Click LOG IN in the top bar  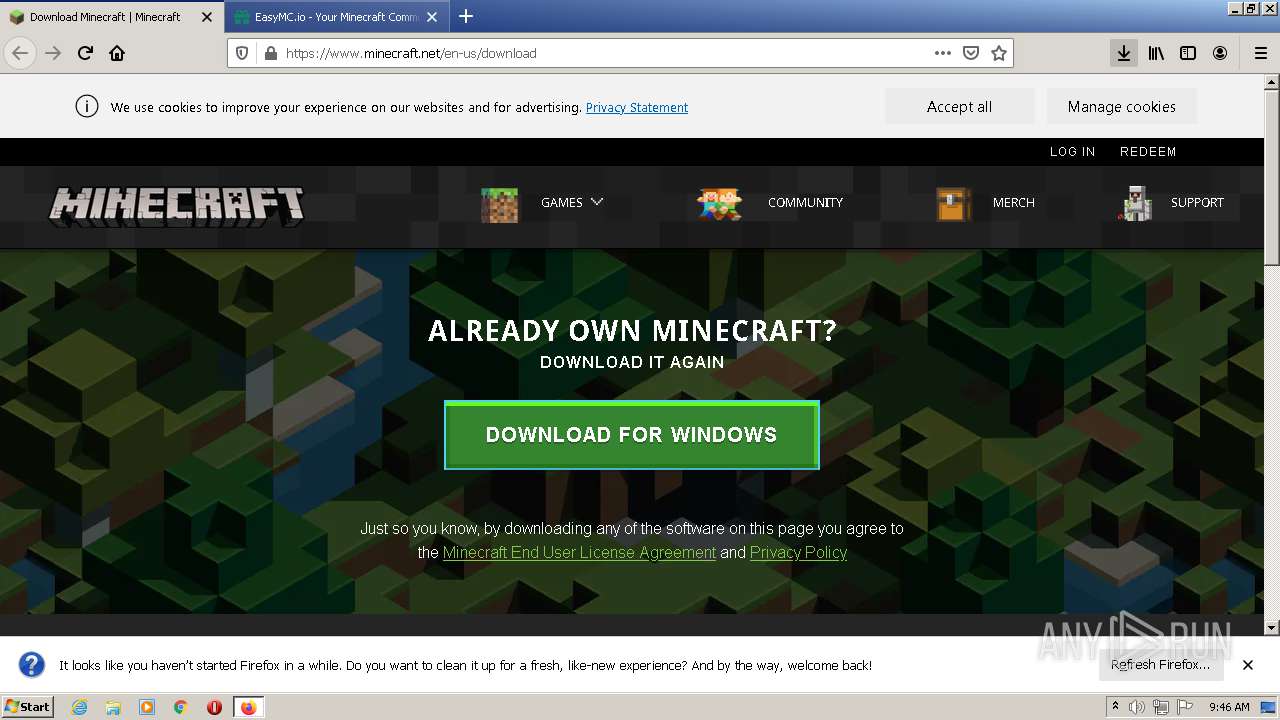(1072, 152)
